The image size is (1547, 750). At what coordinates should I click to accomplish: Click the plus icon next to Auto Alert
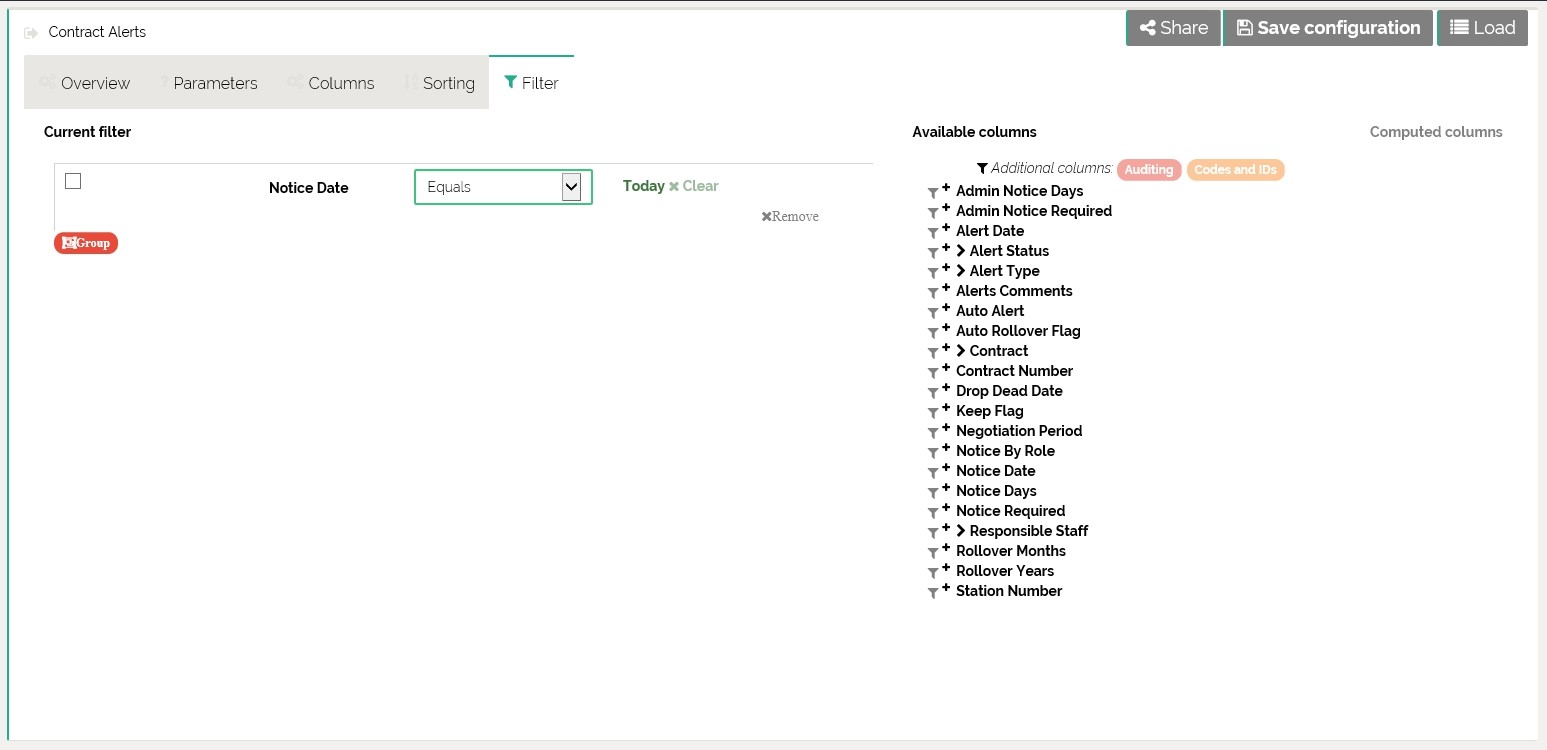946,308
